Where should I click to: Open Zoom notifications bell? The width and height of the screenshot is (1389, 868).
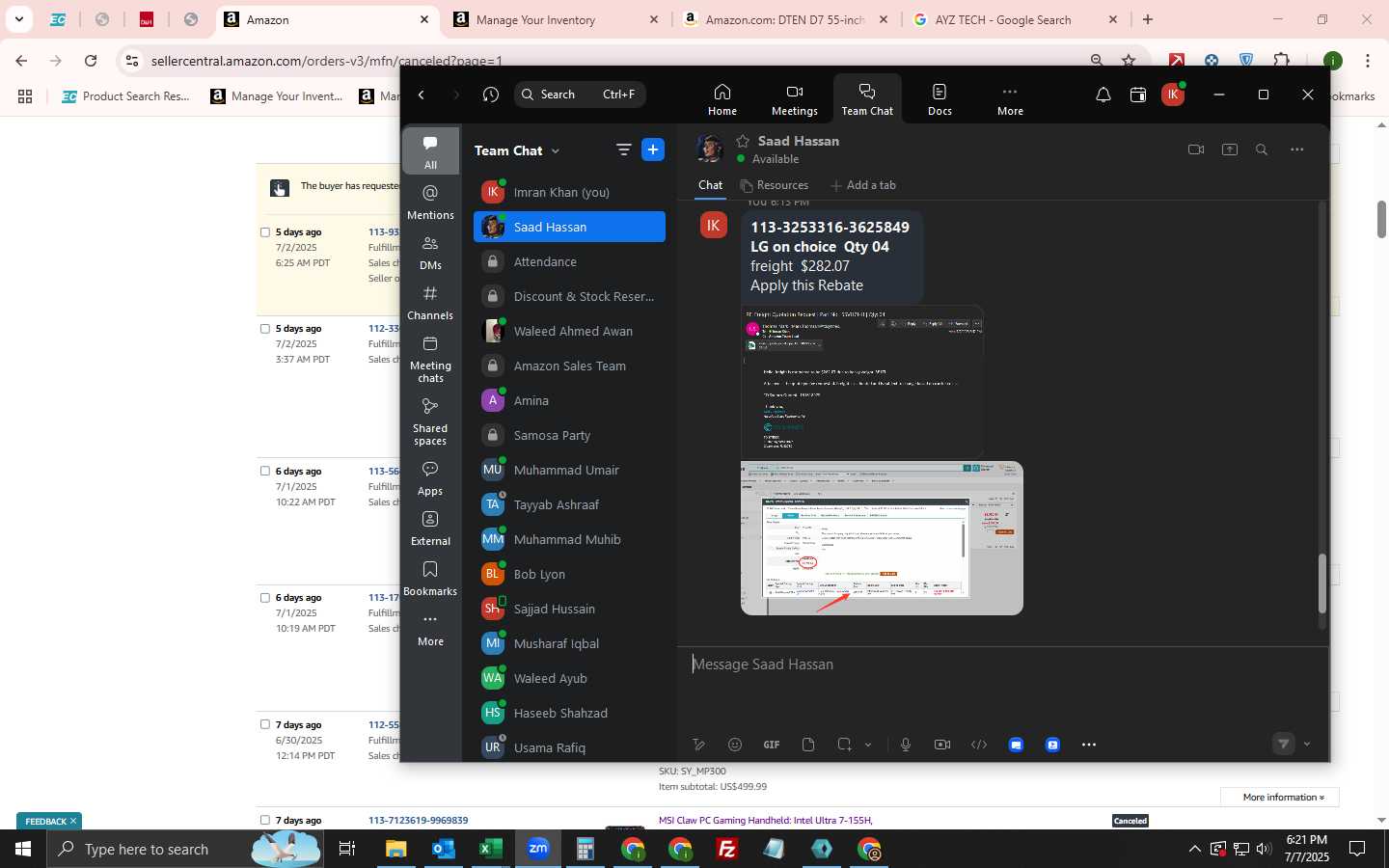(1103, 95)
